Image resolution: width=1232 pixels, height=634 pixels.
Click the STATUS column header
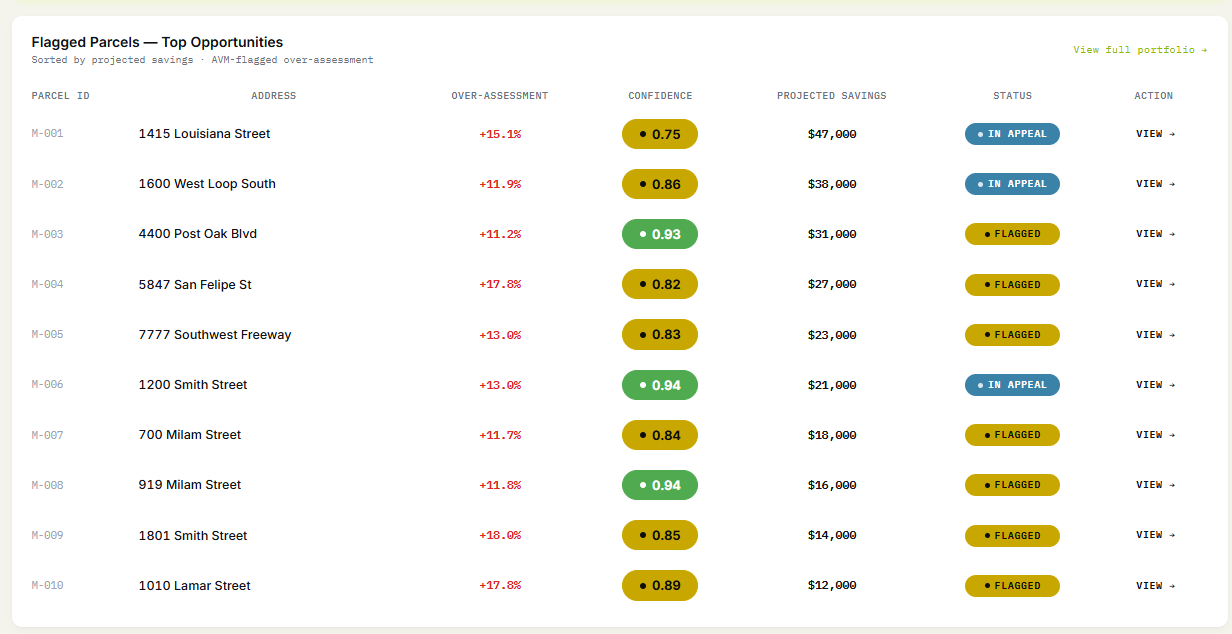pos(1012,96)
